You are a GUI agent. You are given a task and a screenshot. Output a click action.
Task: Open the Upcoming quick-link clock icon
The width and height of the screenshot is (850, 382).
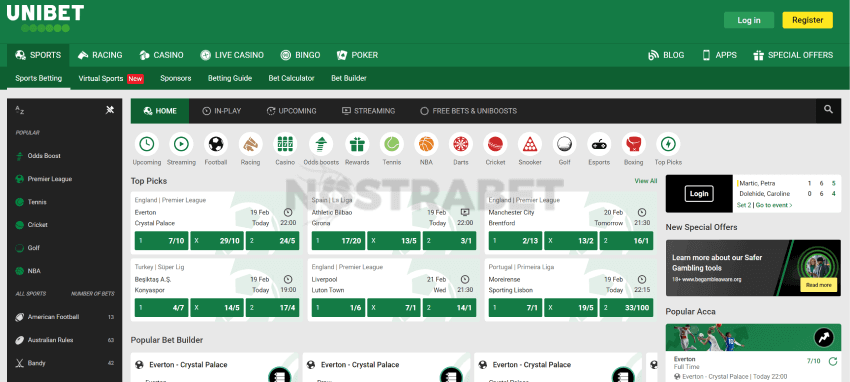coord(146,144)
